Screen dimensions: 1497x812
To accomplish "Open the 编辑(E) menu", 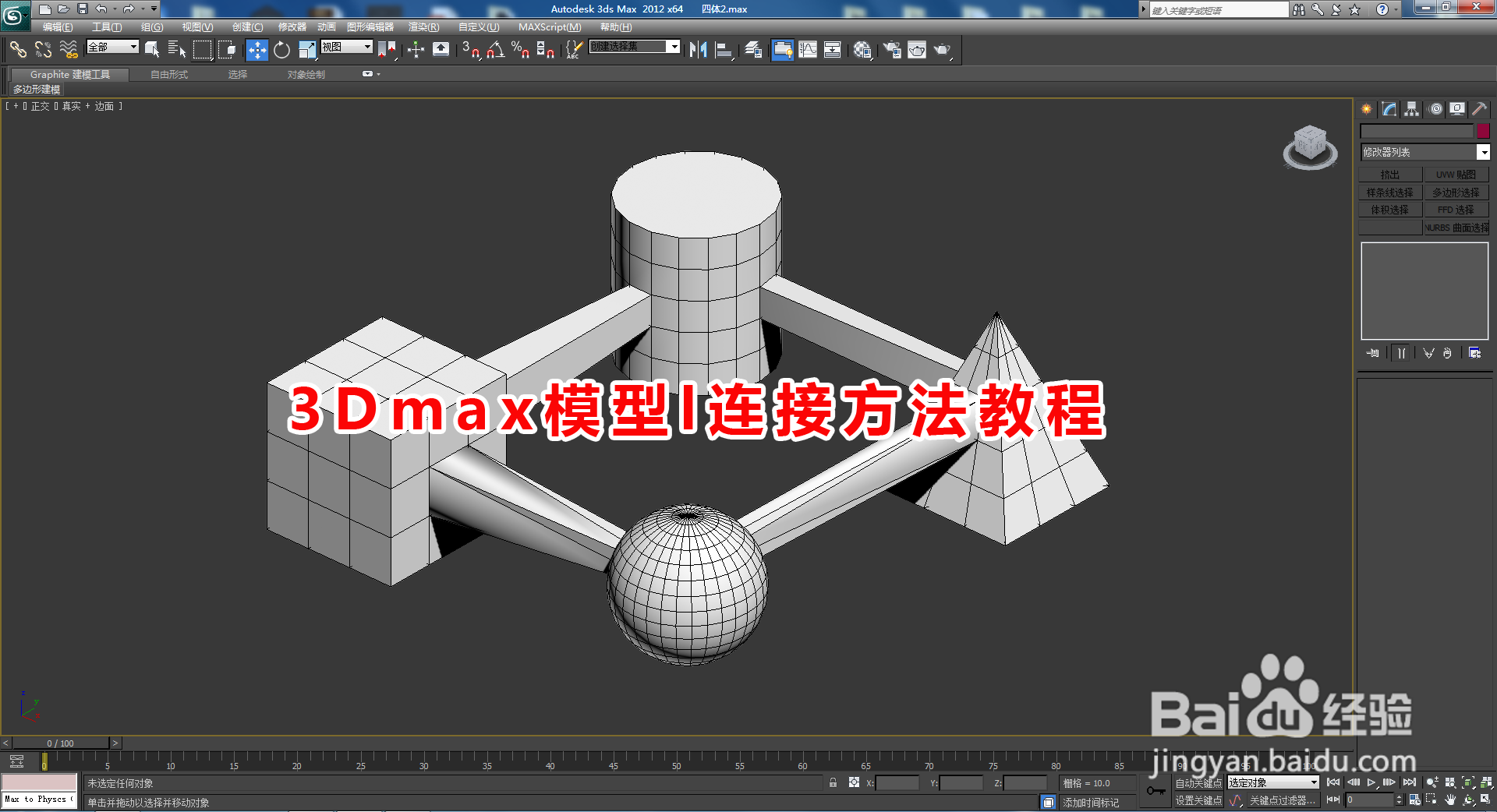I will tap(58, 27).
